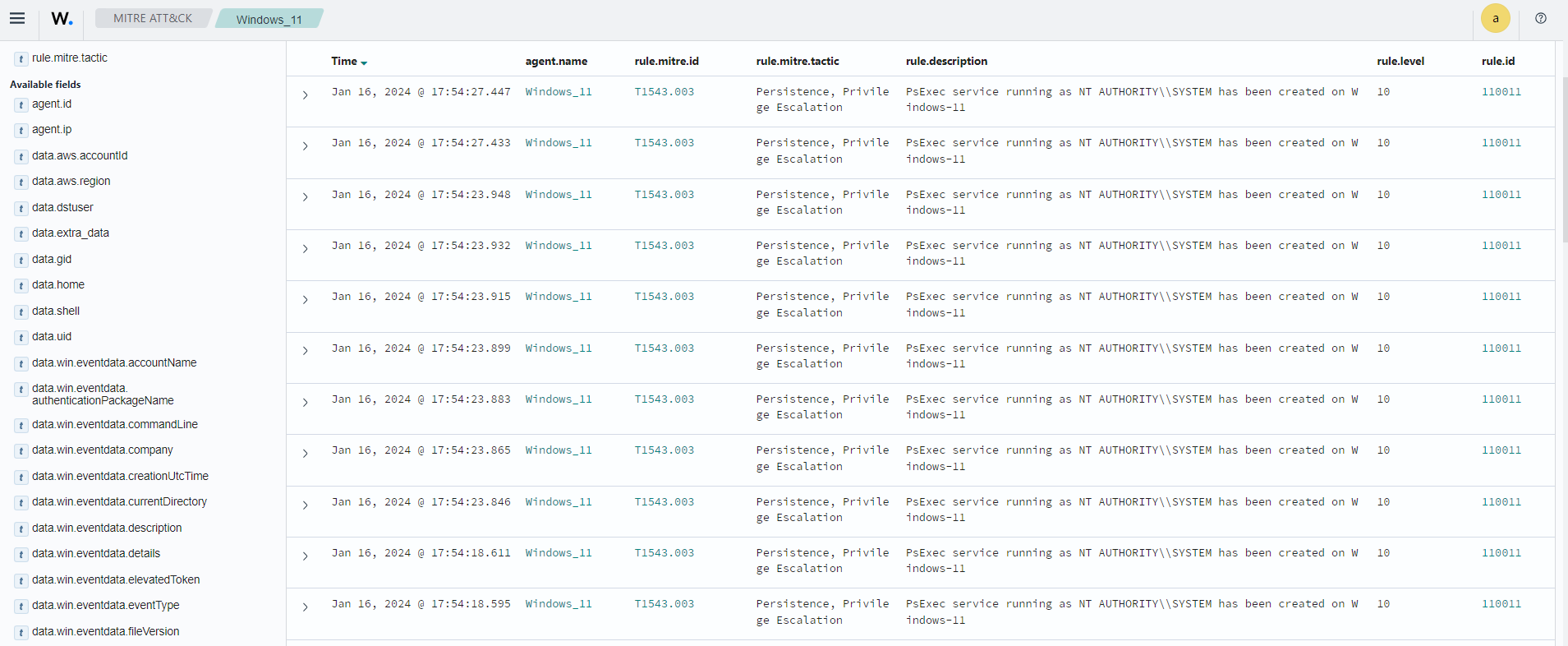Click the agent.name column header
The height and width of the screenshot is (646, 1568).
[x=556, y=62]
